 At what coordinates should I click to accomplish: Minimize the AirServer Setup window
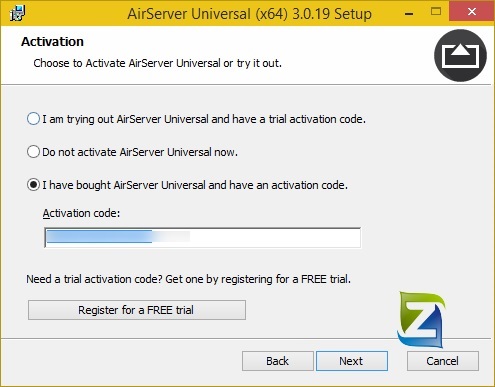click(409, 13)
